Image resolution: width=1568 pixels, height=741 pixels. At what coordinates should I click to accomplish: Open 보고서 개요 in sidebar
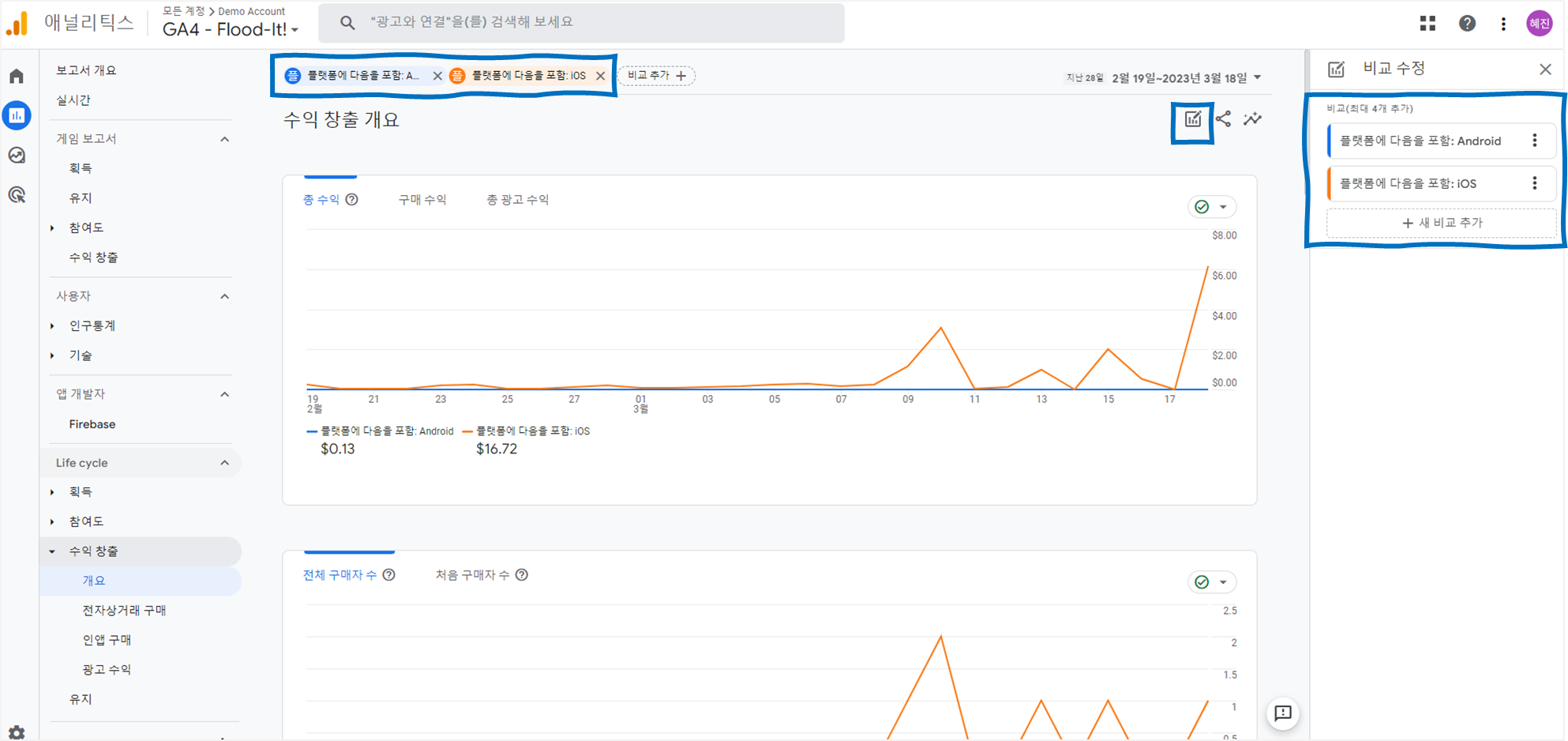pos(86,70)
